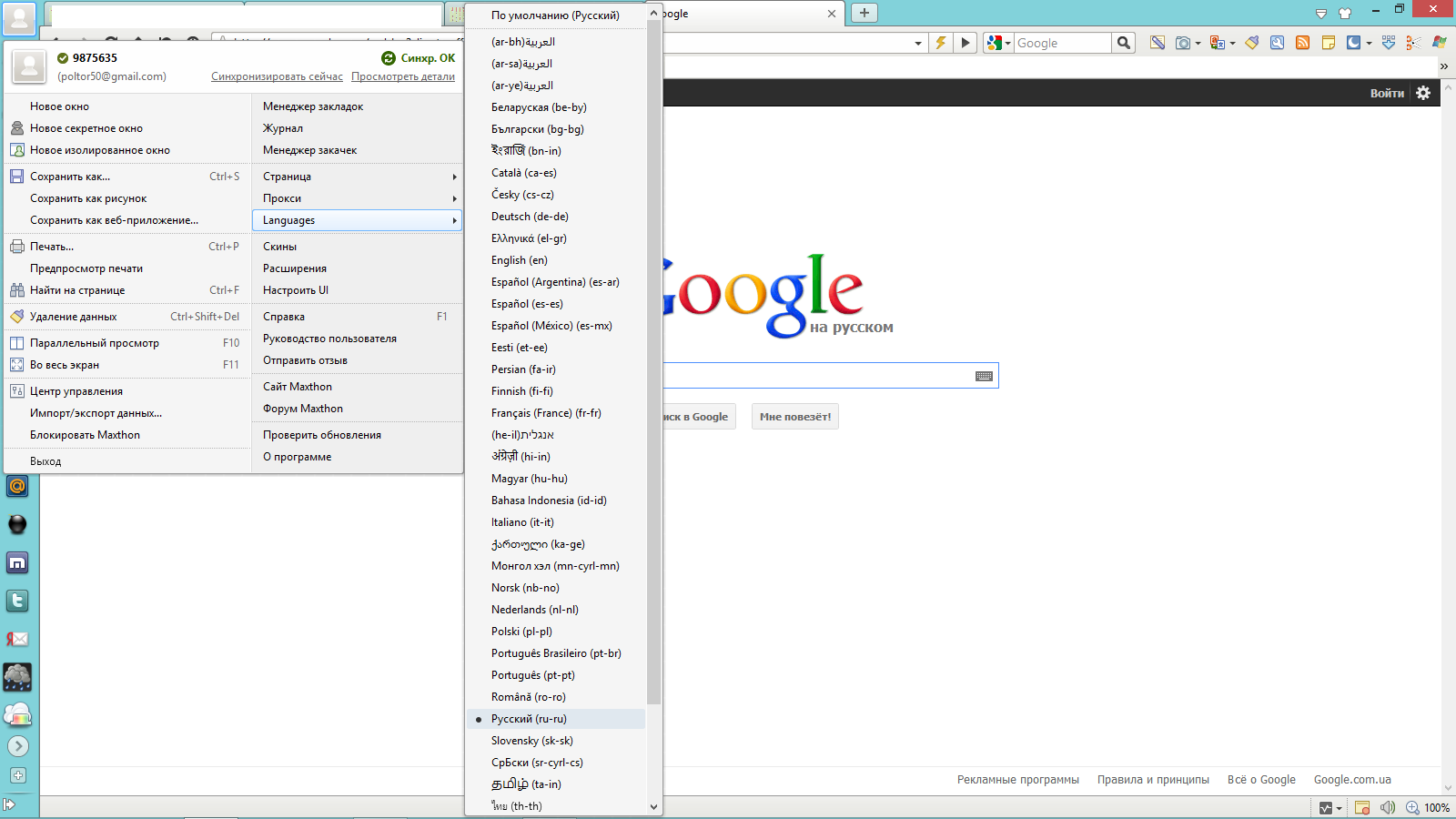Viewport: 1456px width, 819px height.
Task: Click Синхронизировать сейчас link
Action: tap(277, 76)
